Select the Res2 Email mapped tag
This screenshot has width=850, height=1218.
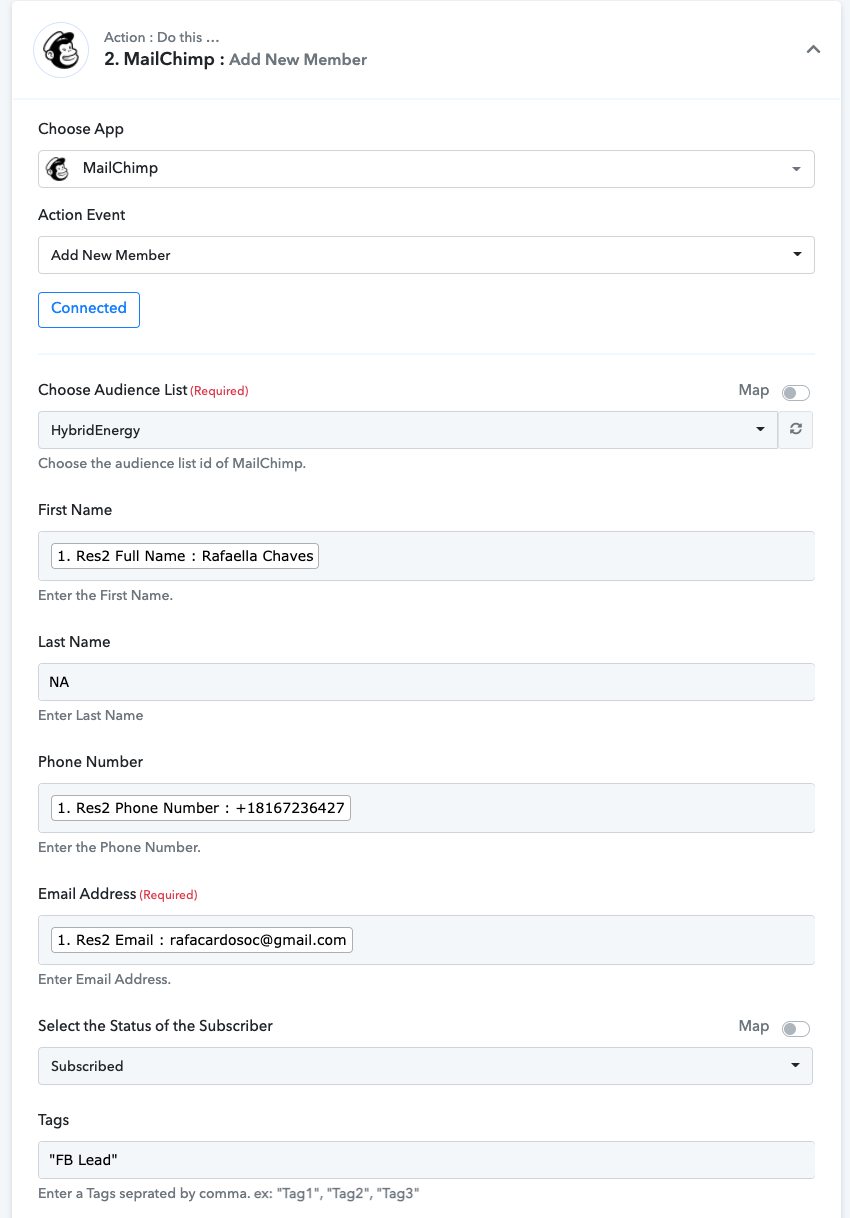(202, 940)
